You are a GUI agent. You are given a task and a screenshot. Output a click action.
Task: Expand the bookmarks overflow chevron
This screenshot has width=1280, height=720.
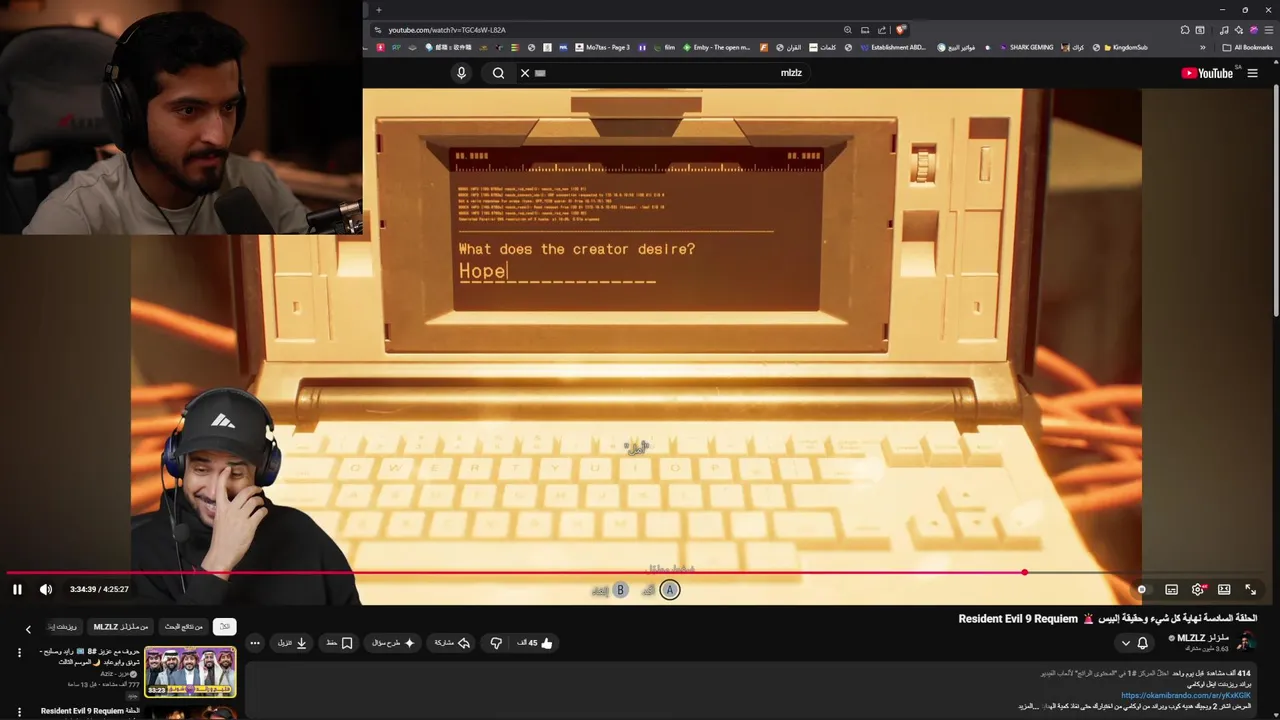[1203, 47]
